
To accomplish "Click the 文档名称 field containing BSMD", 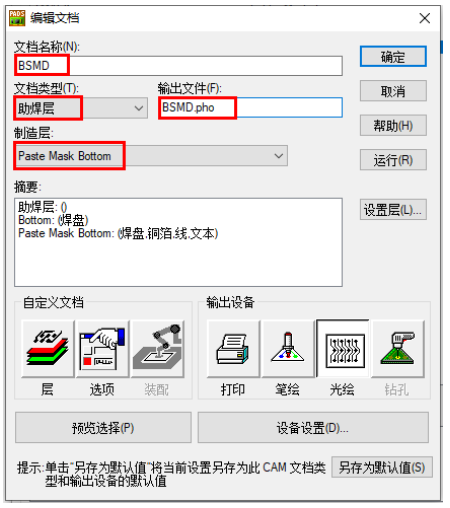I will [x=178, y=66].
